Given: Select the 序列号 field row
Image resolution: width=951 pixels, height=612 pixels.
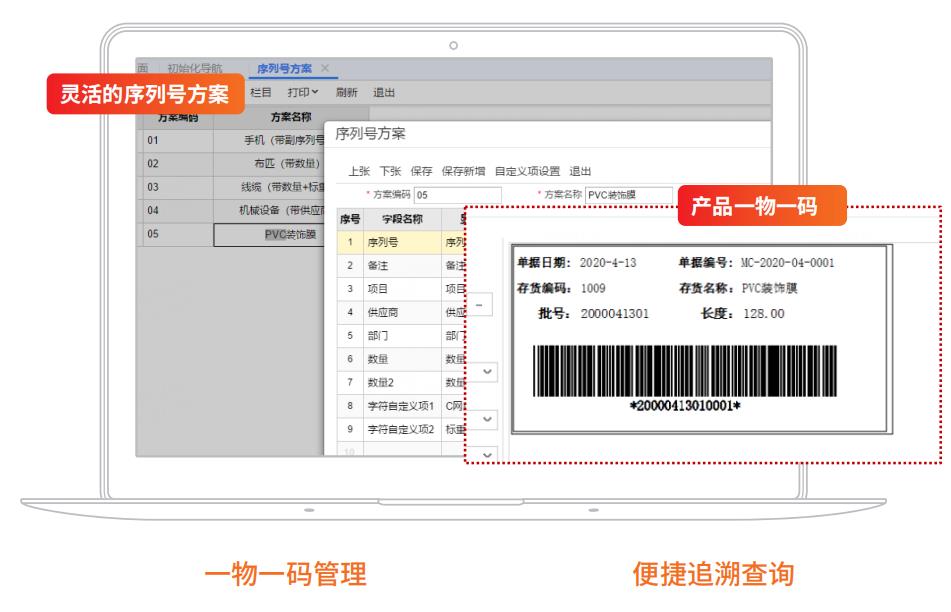Looking at the screenshot, I should point(382,240).
